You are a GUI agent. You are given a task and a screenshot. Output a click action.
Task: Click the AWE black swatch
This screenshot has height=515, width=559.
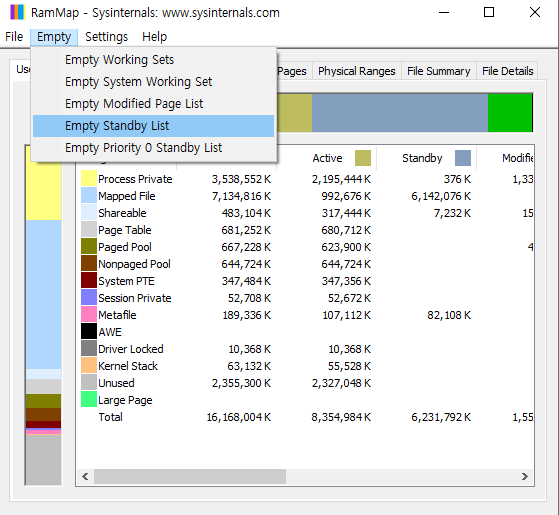point(89,331)
